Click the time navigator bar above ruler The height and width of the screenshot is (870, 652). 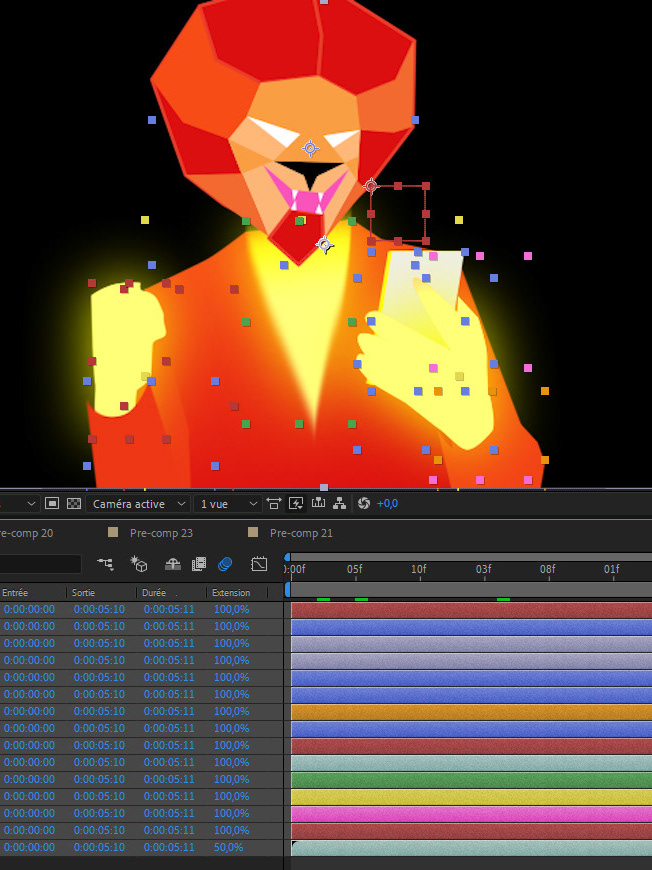[x=471, y=557]
